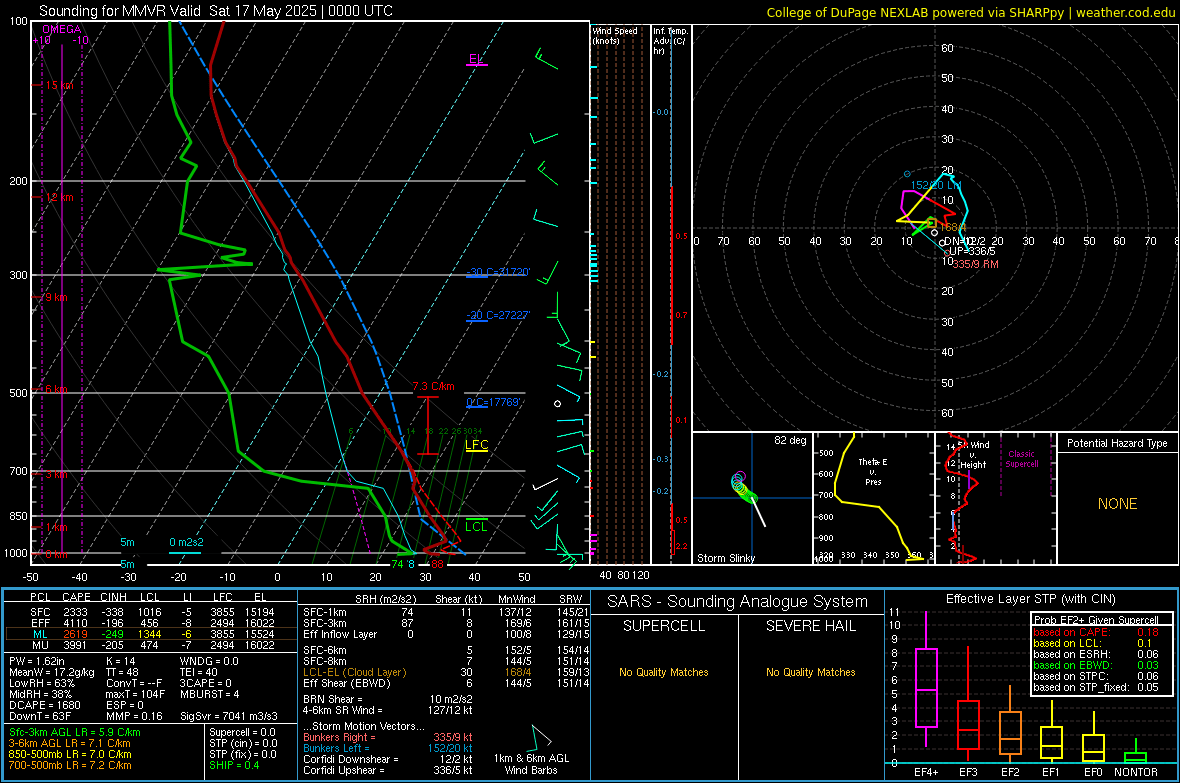The image size is (1180, 783).
Task: Click the PW = 1.62in value
Action: coord(37,661)
